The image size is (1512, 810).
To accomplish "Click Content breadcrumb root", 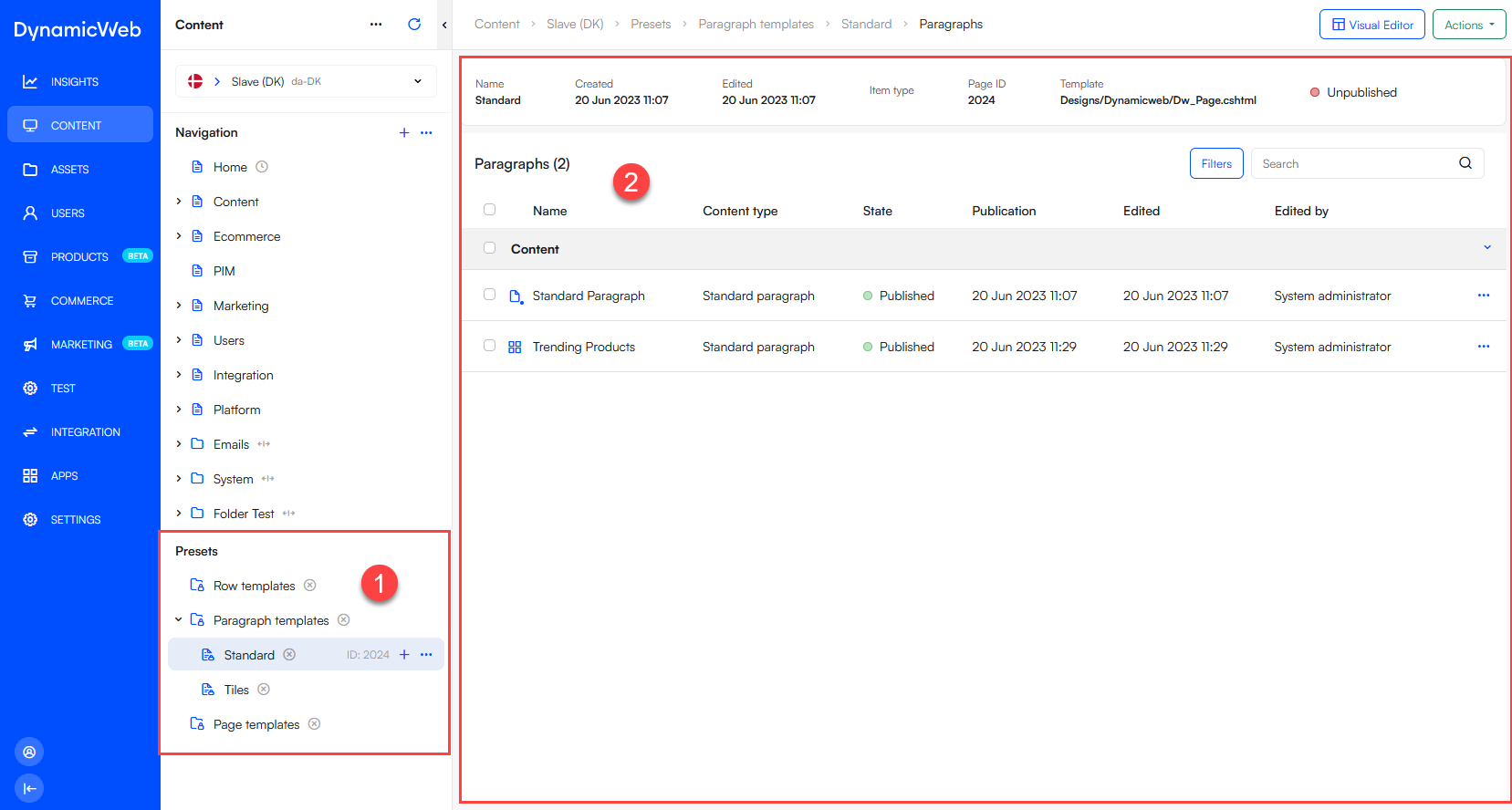I will pyautogui.click(x=497, y=25).
